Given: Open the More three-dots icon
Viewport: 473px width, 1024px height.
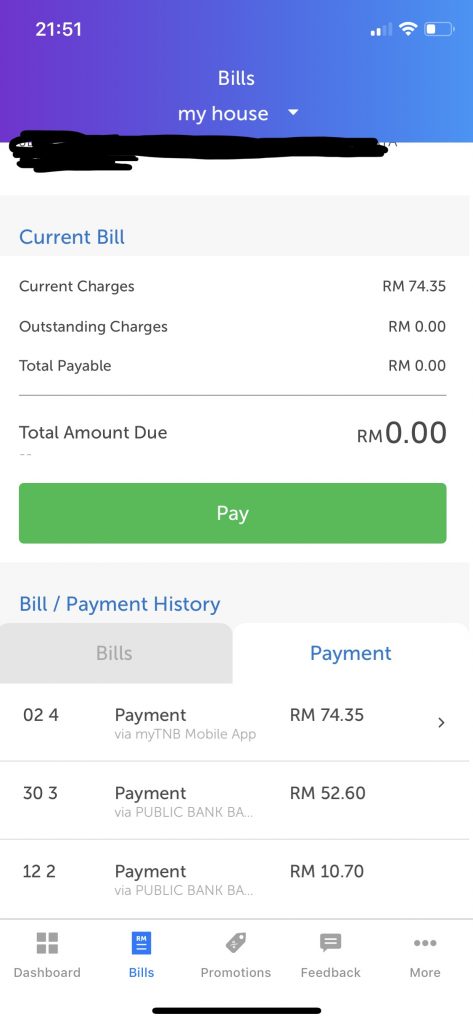Looking at the screenshot, I should (x=425, y=943).
